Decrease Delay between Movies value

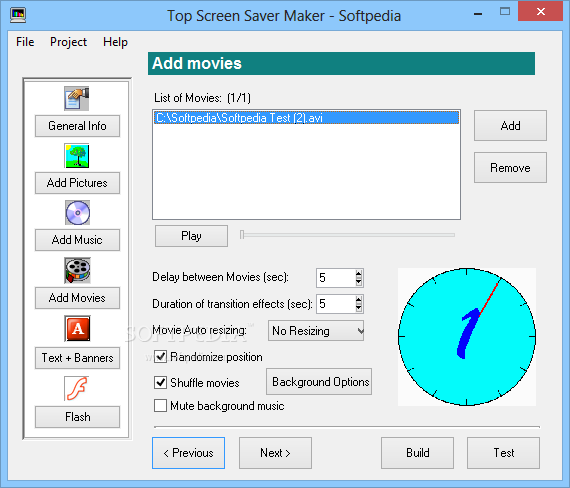pos(359,282)
